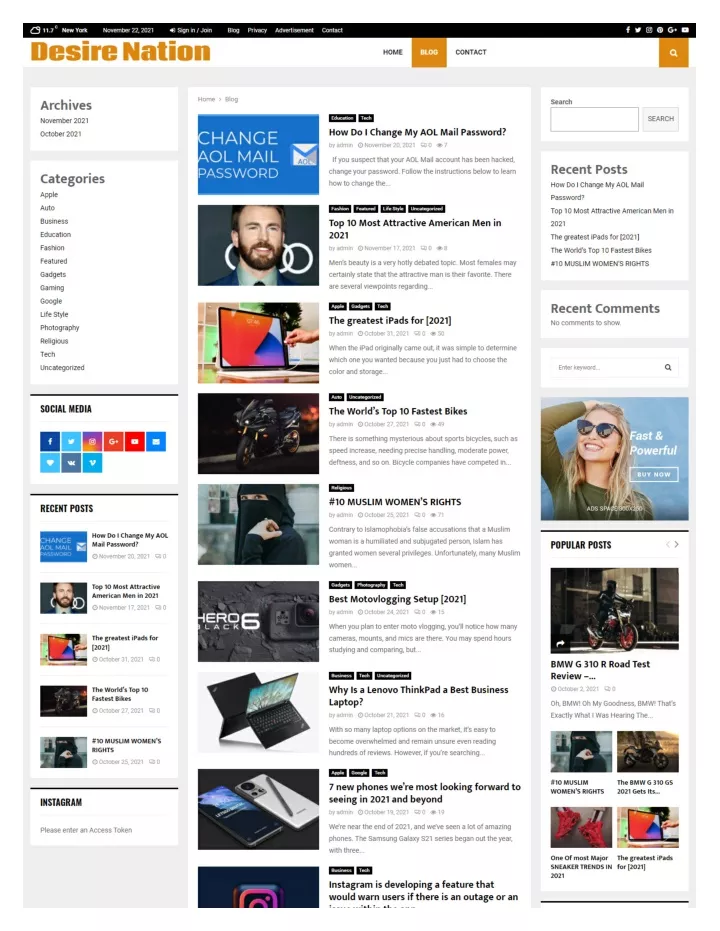Click Home in the breadcrumb
This screenshot has width=720, height=931.
point(206,99)
